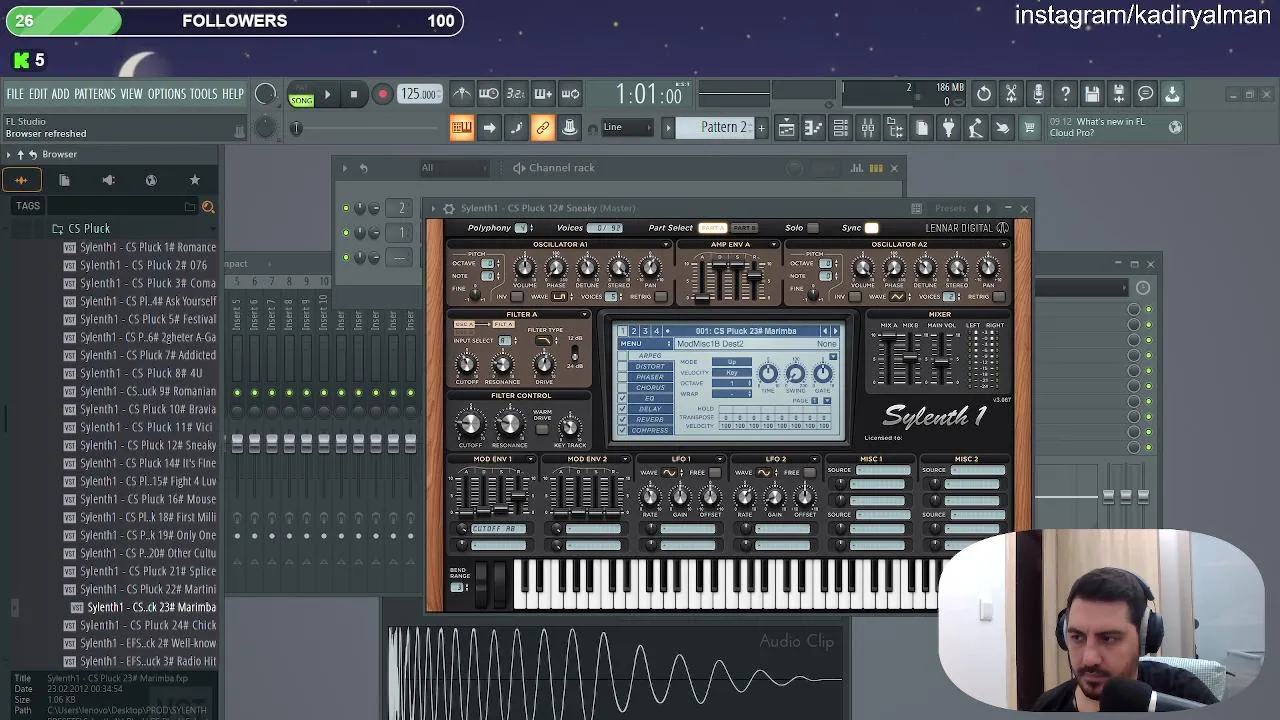
Task: Click the microphone recording icon
Action: click(x=1038, y=94)
